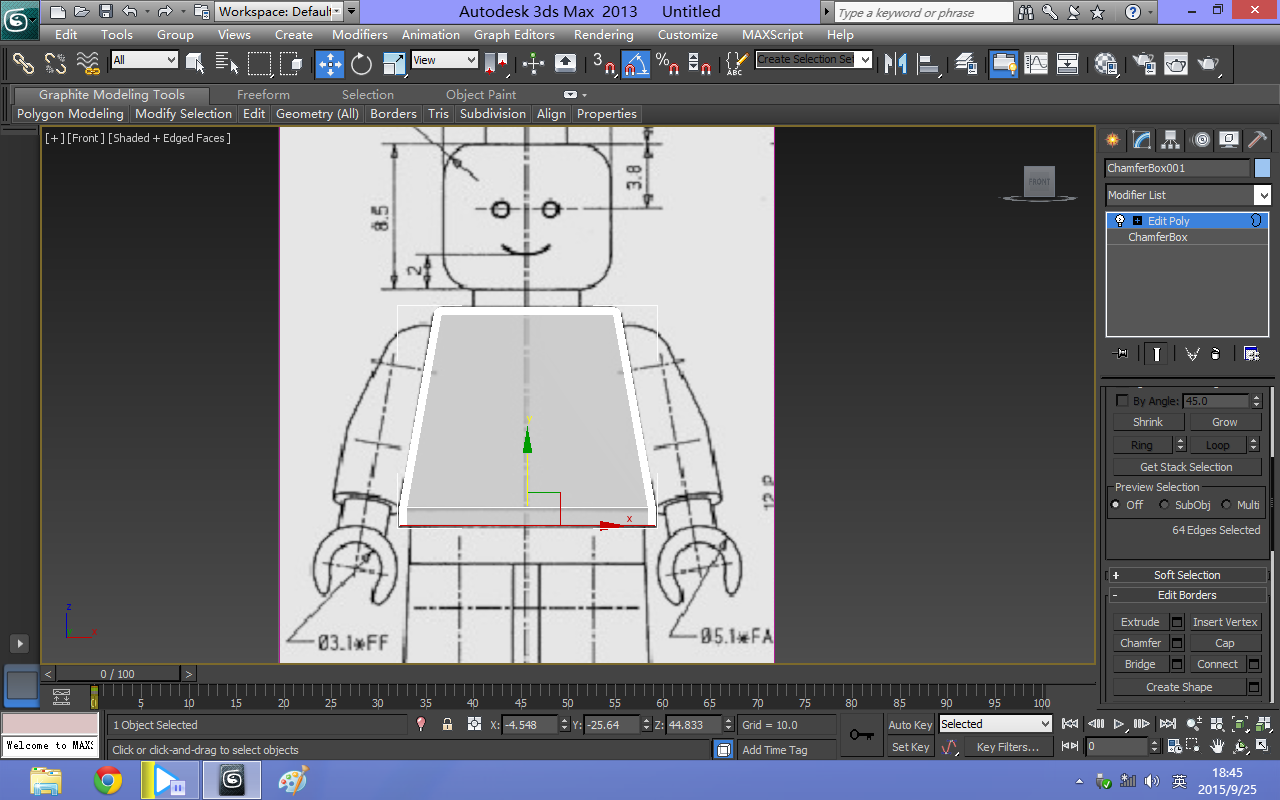This screenshot has width=1280, height=800.
Task: Toggle Auto Key mode on
Action: (x=909, y=724)
